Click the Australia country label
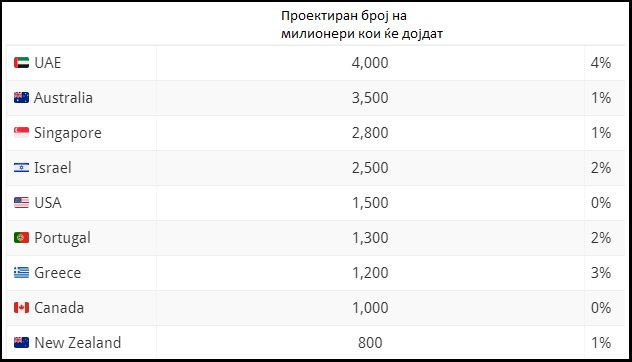Screen dimensions: 632x362 coord(63,98)
